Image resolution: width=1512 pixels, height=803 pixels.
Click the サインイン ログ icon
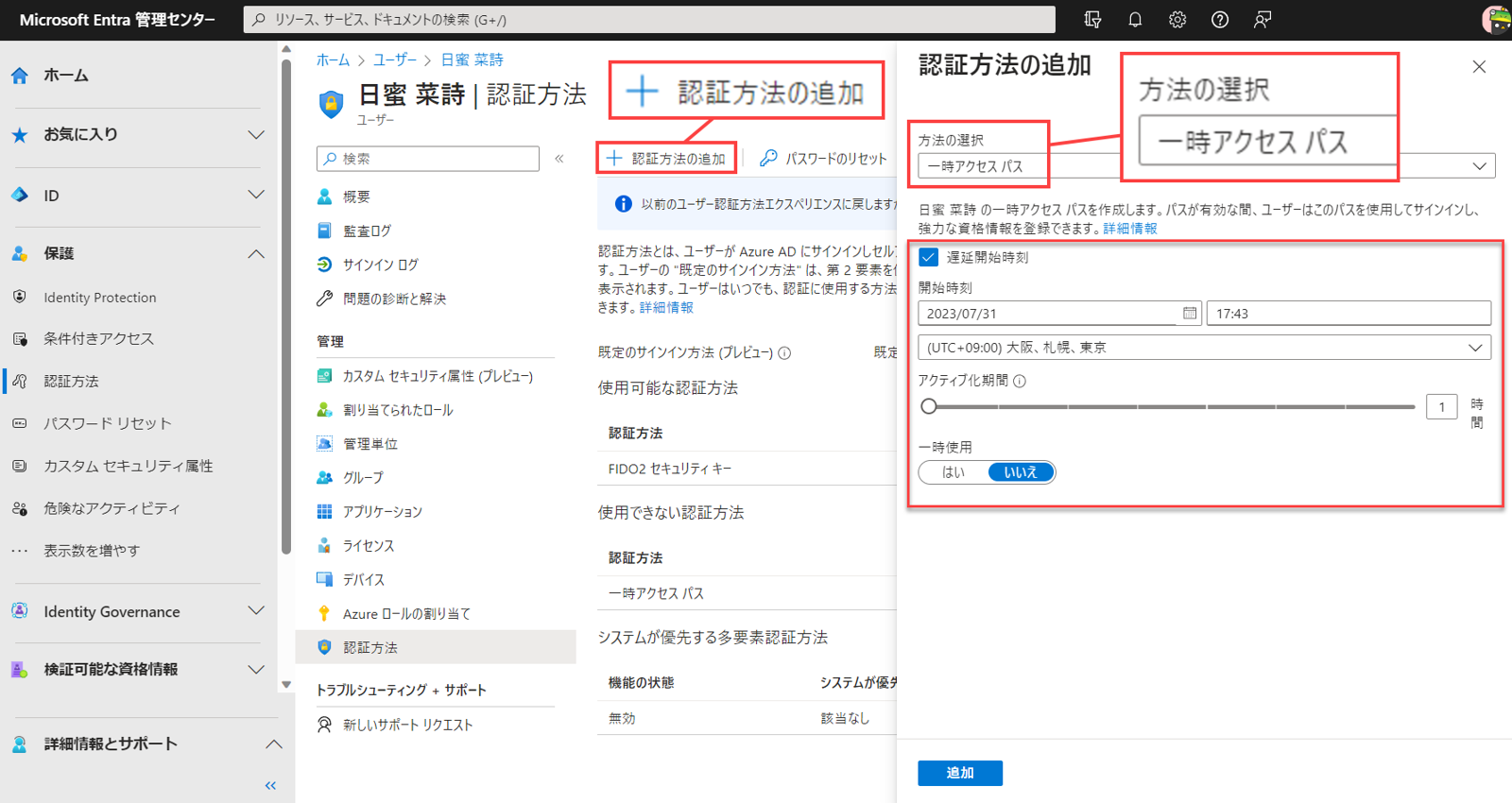point(325,265)
